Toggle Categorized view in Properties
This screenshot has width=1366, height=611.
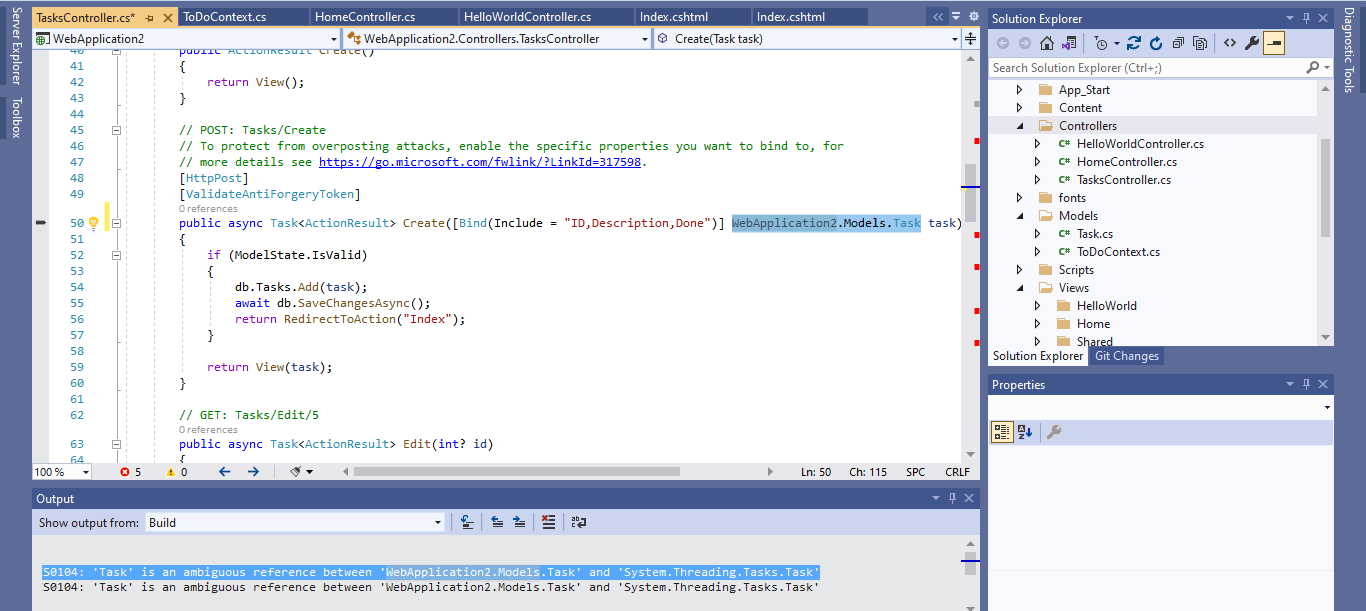(1001, 432)
